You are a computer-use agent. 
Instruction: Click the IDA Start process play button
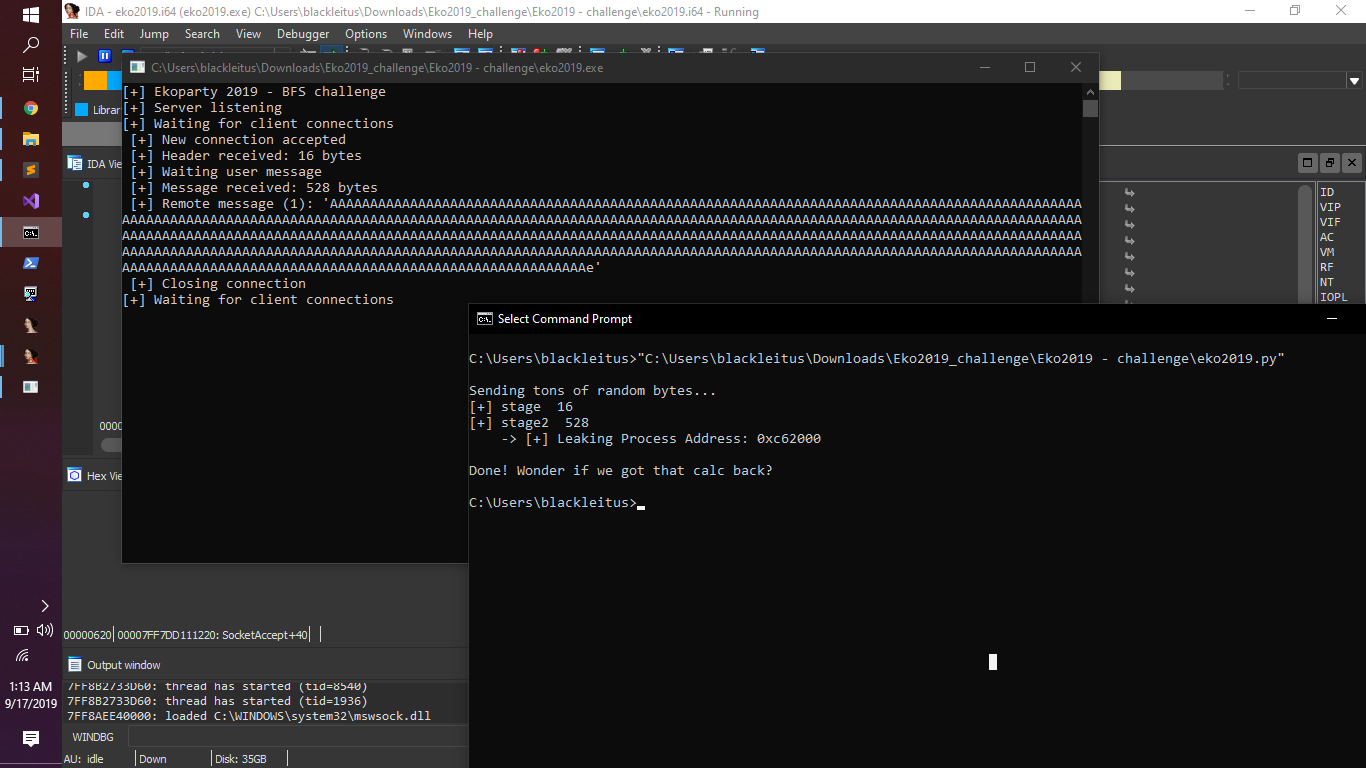pyautogui.click(x=82, y=56)
